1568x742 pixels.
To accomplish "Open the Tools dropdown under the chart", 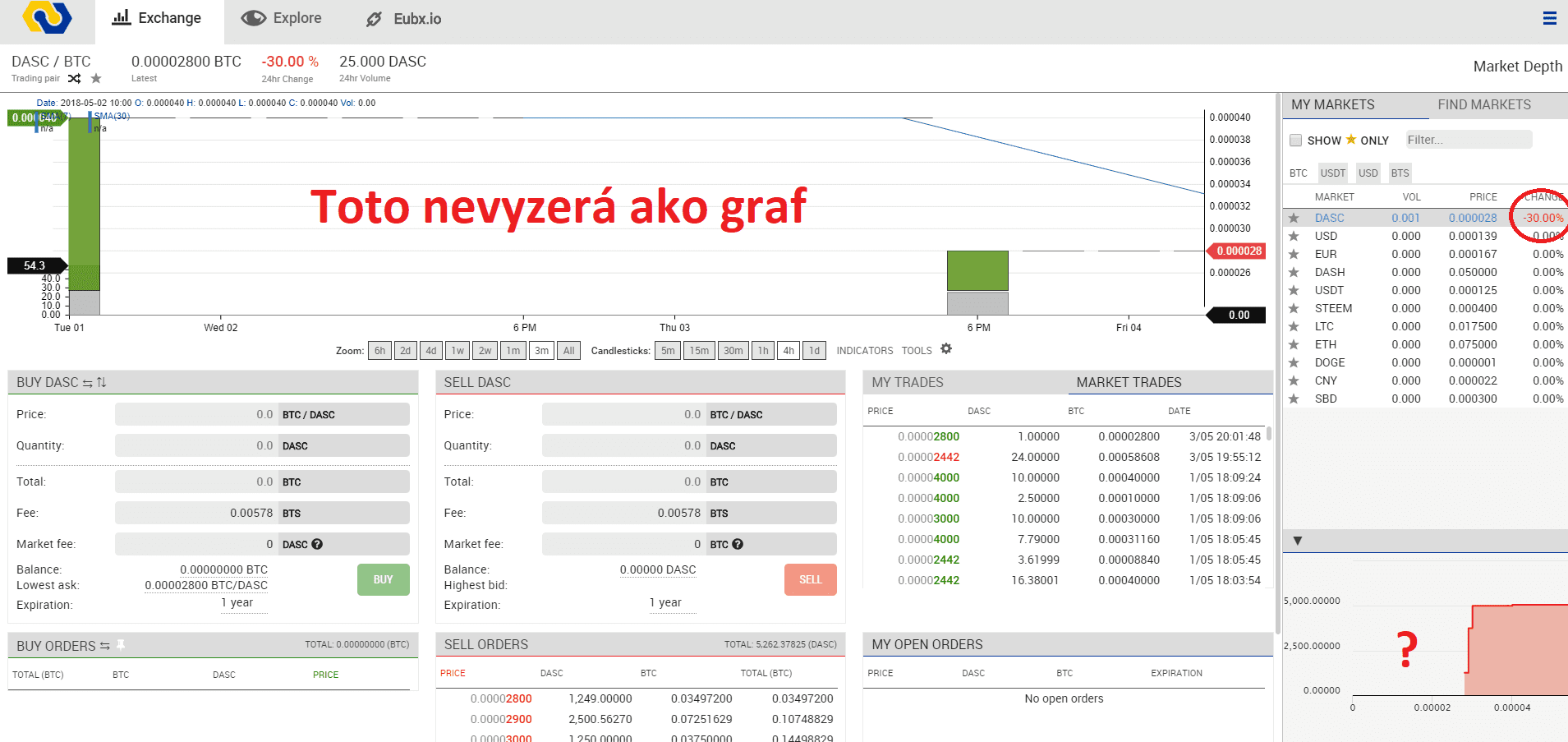I will click(x=916, y=351).
